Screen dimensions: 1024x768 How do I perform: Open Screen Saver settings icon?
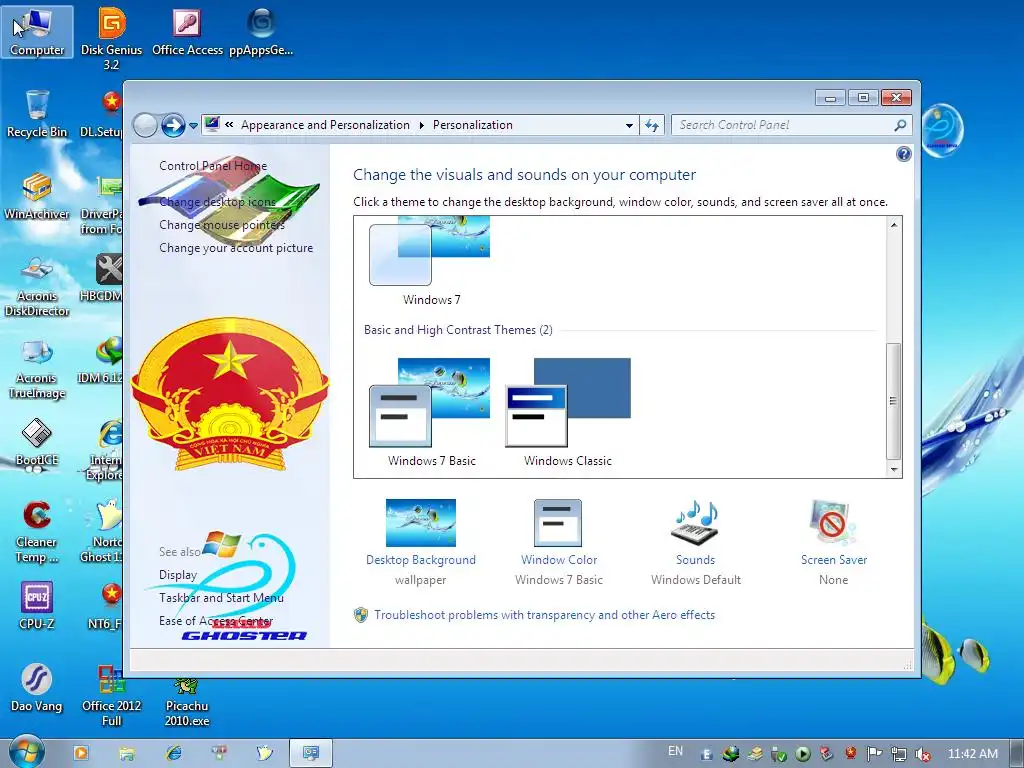click(833, 522)
